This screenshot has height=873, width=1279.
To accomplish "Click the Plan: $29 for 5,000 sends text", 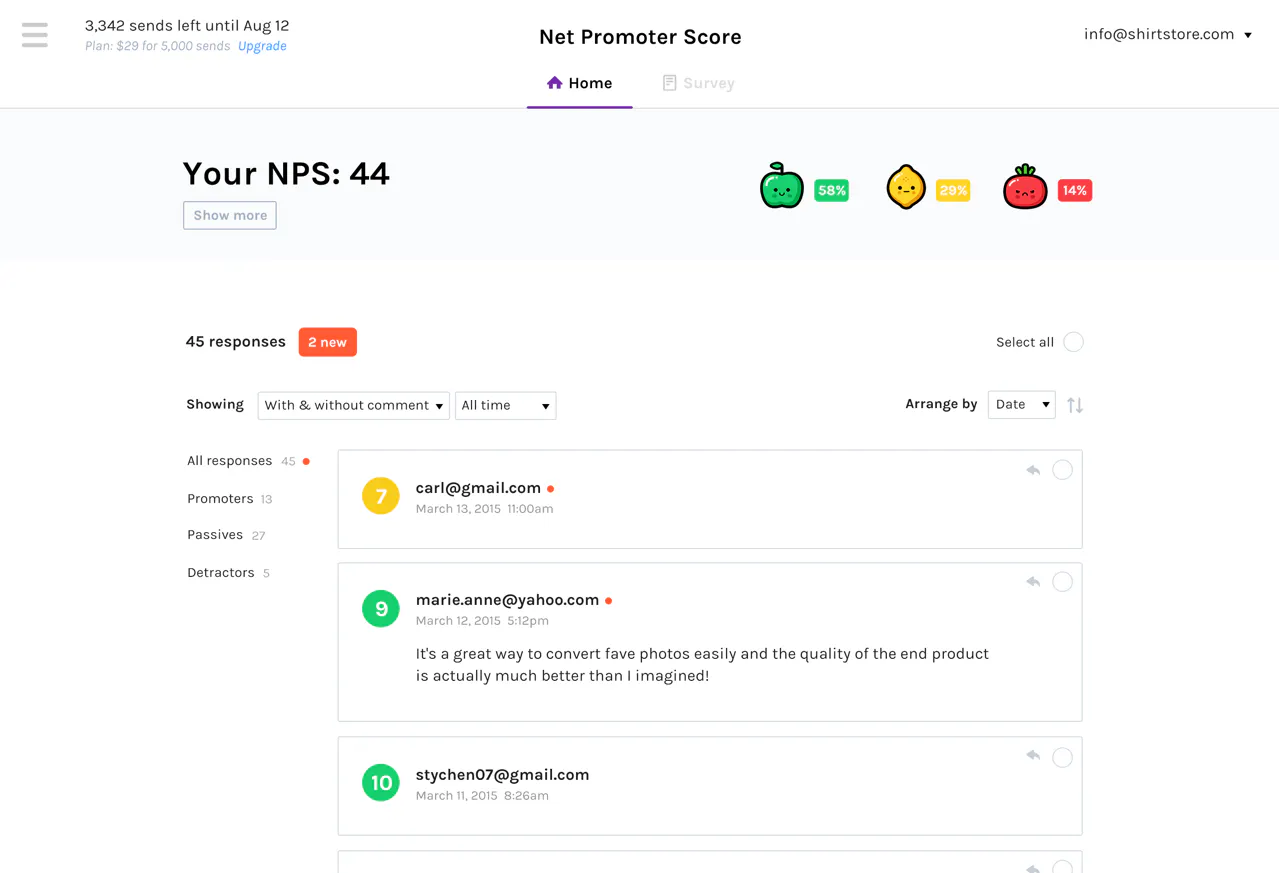I will pos(158,46).
